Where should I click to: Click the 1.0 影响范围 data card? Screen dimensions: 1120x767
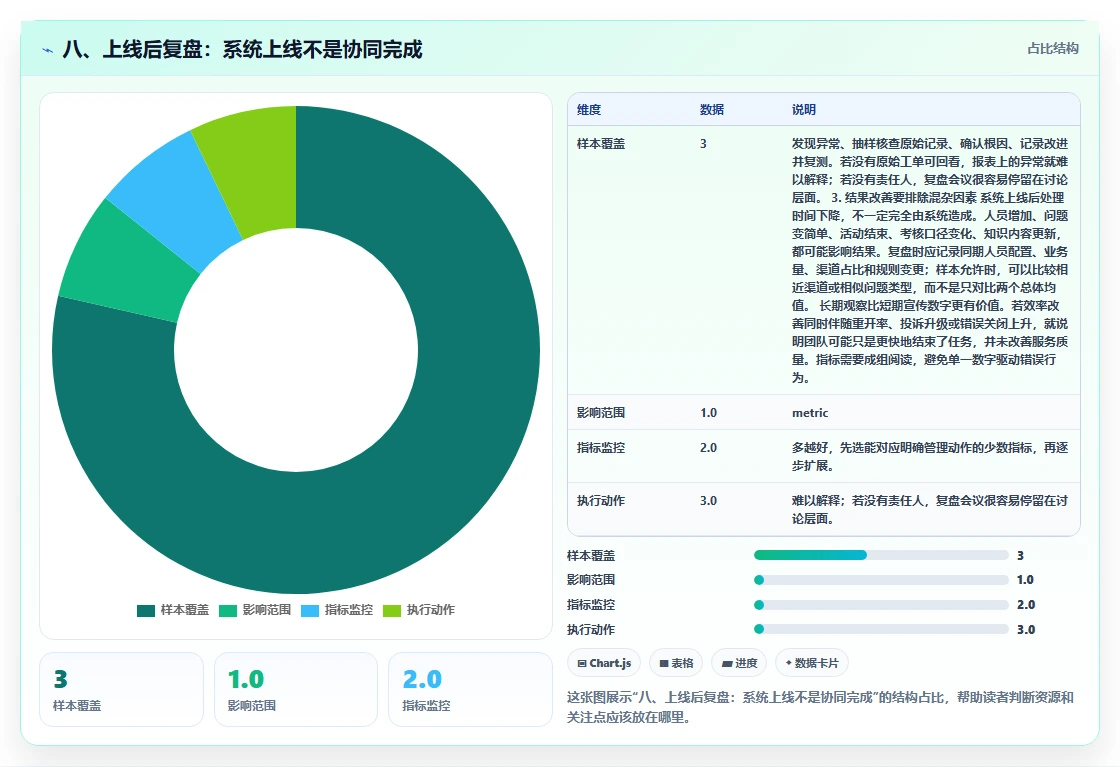[296, 689]
